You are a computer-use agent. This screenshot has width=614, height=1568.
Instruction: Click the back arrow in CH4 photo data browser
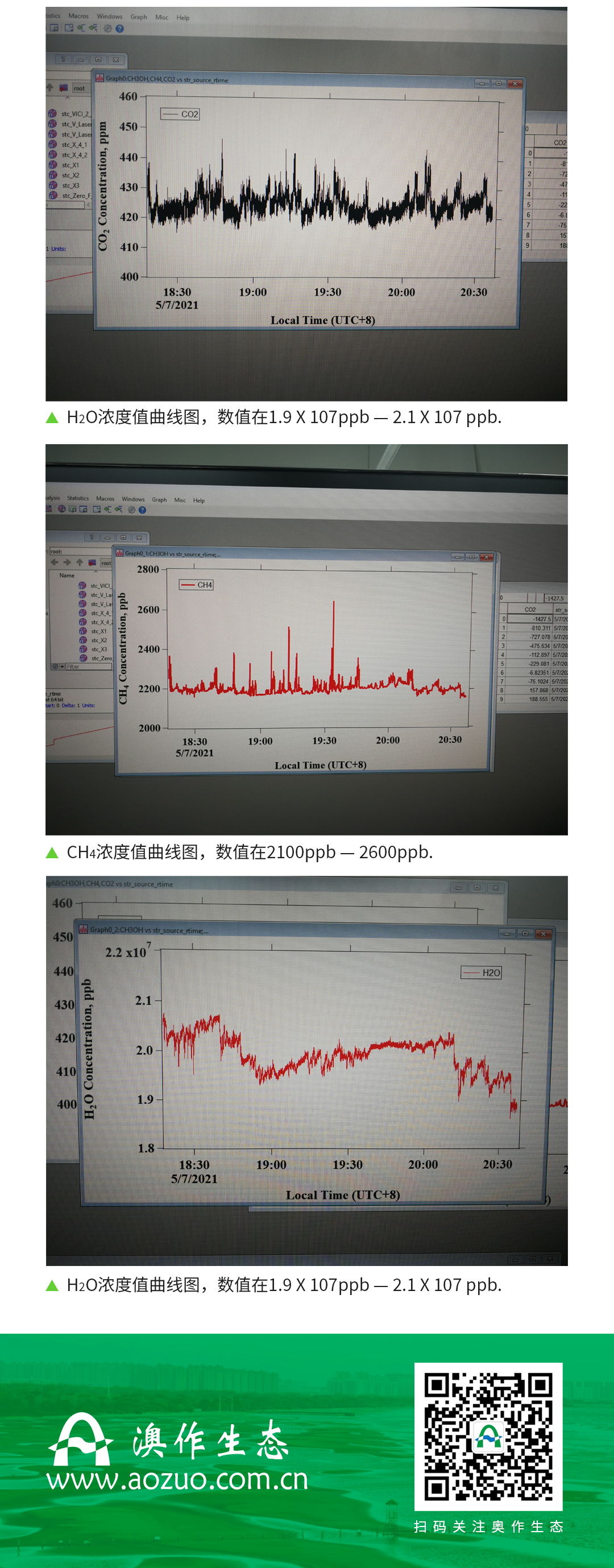(55, 562)
